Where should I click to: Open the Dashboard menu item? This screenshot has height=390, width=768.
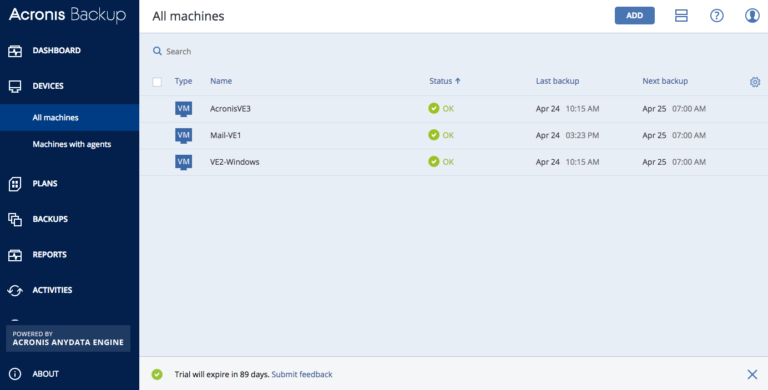tap(57, 50)
